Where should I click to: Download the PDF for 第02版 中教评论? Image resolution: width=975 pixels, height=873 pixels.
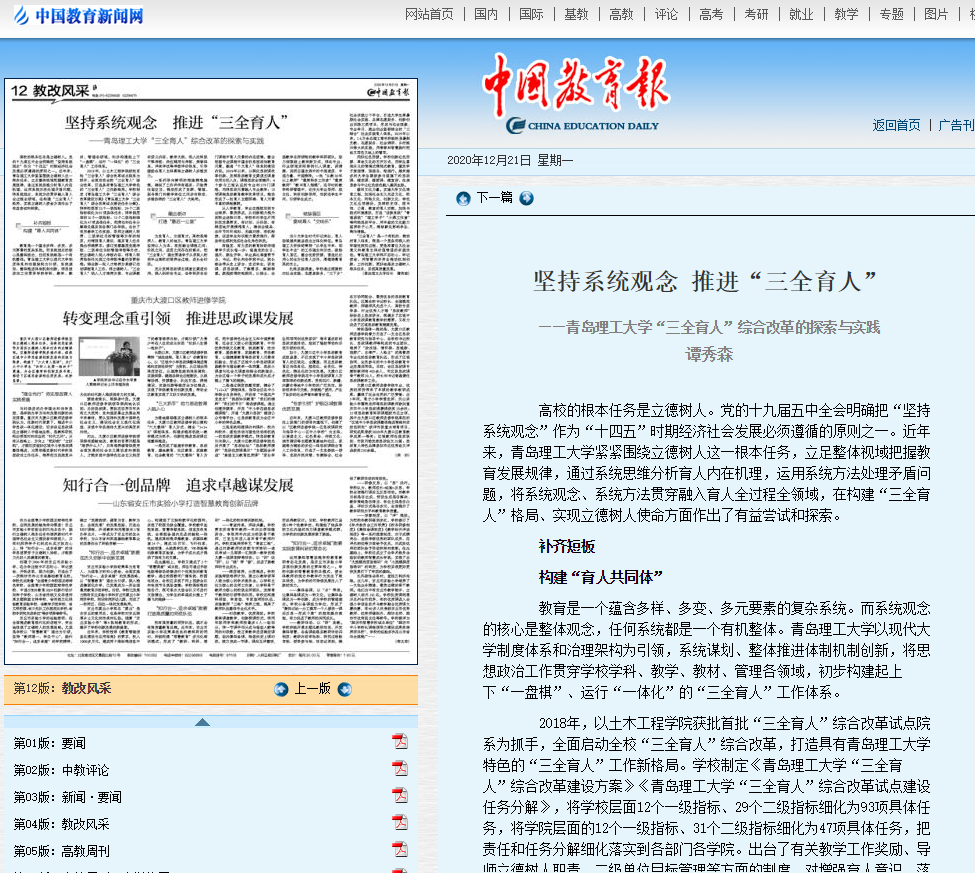coord(399,769)
